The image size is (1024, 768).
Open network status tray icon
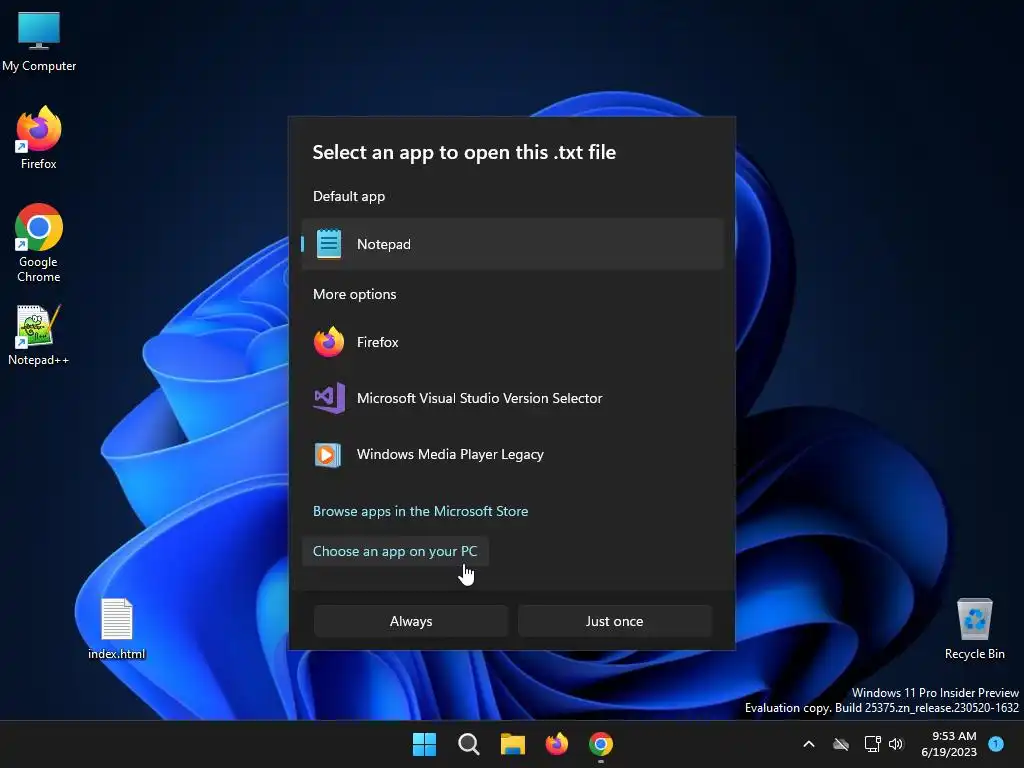[x=872, y=744]
